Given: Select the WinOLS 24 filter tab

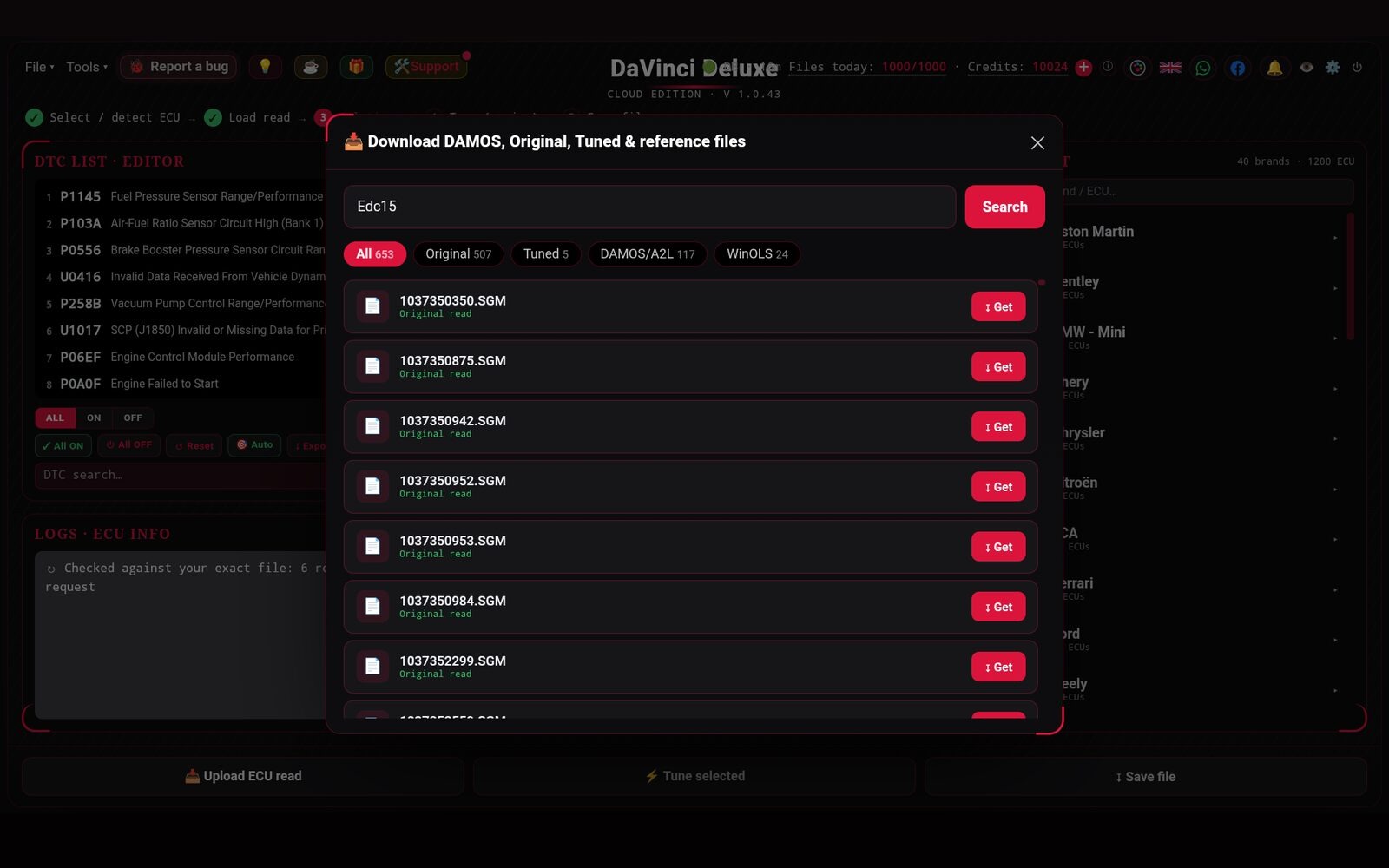Looking at the screenshot, I should 757,253.
